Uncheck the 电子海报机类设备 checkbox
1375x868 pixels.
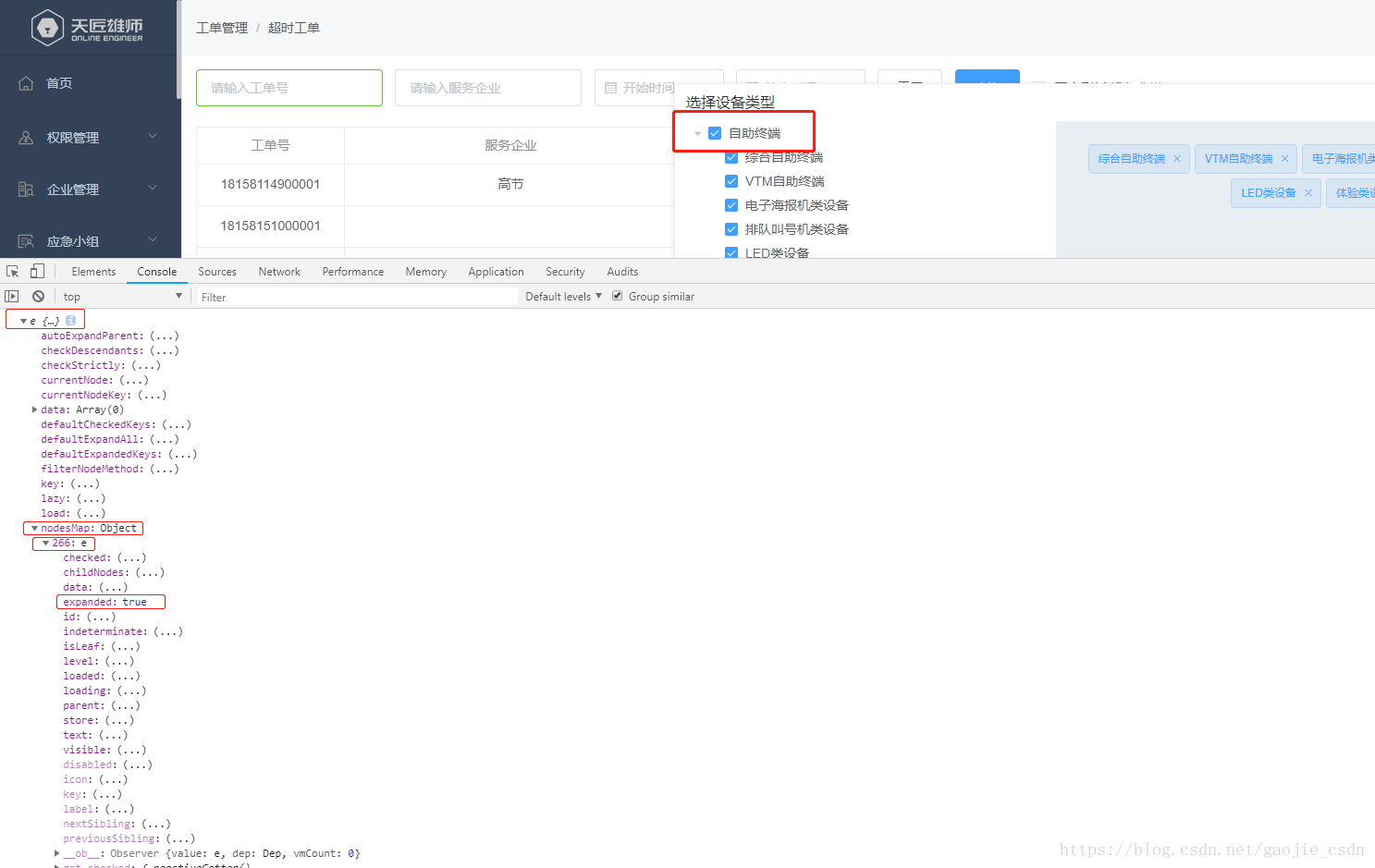point(731,205)
